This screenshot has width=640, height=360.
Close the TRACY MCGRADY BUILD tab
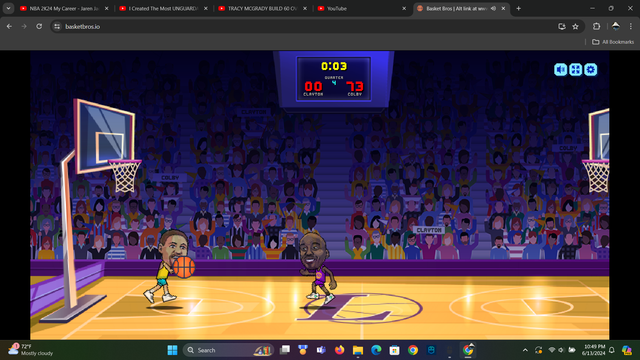[305, 8]
